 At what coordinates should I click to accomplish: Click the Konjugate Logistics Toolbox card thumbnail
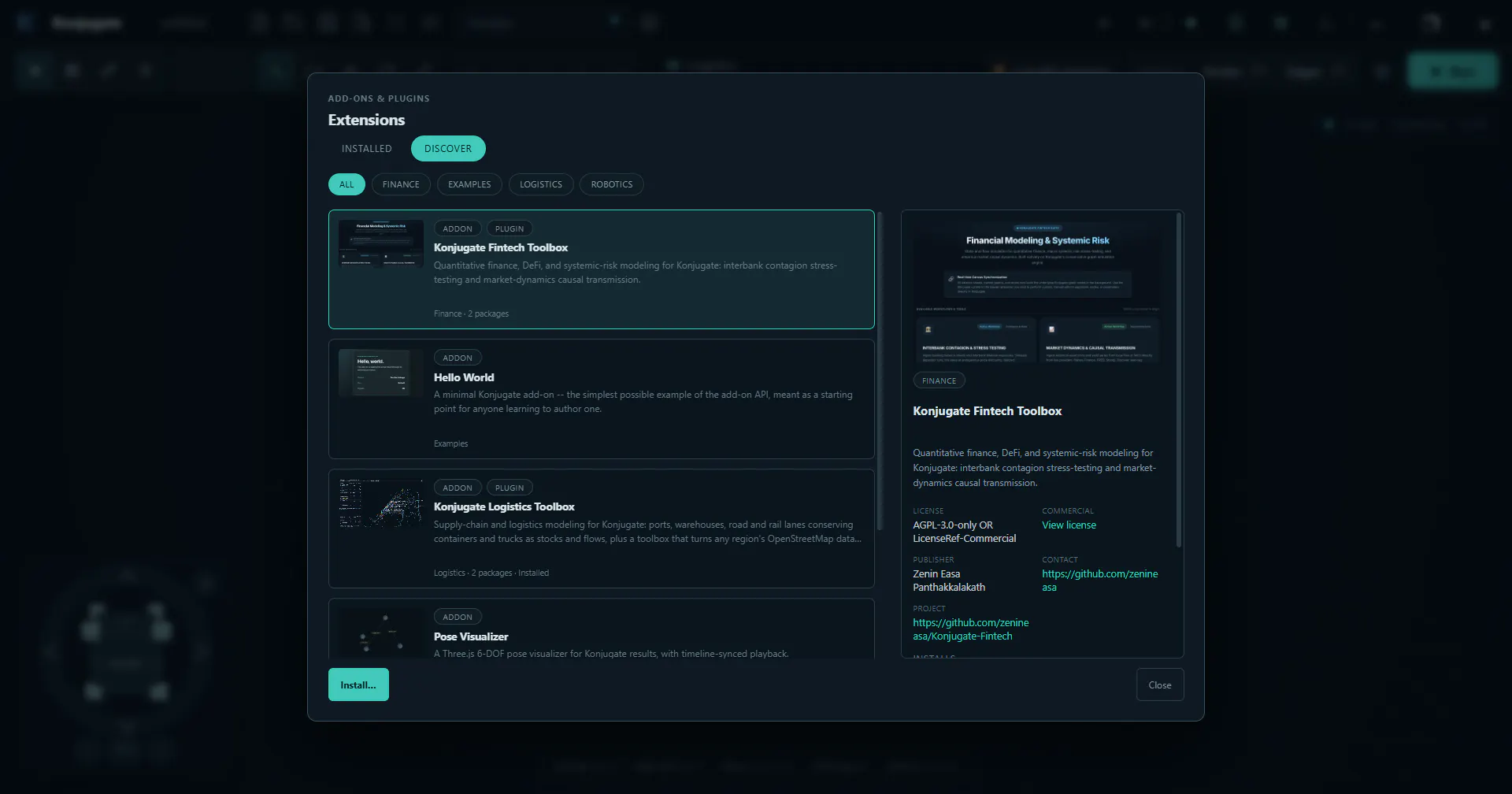pyautogui.click(x=381, y=503)
